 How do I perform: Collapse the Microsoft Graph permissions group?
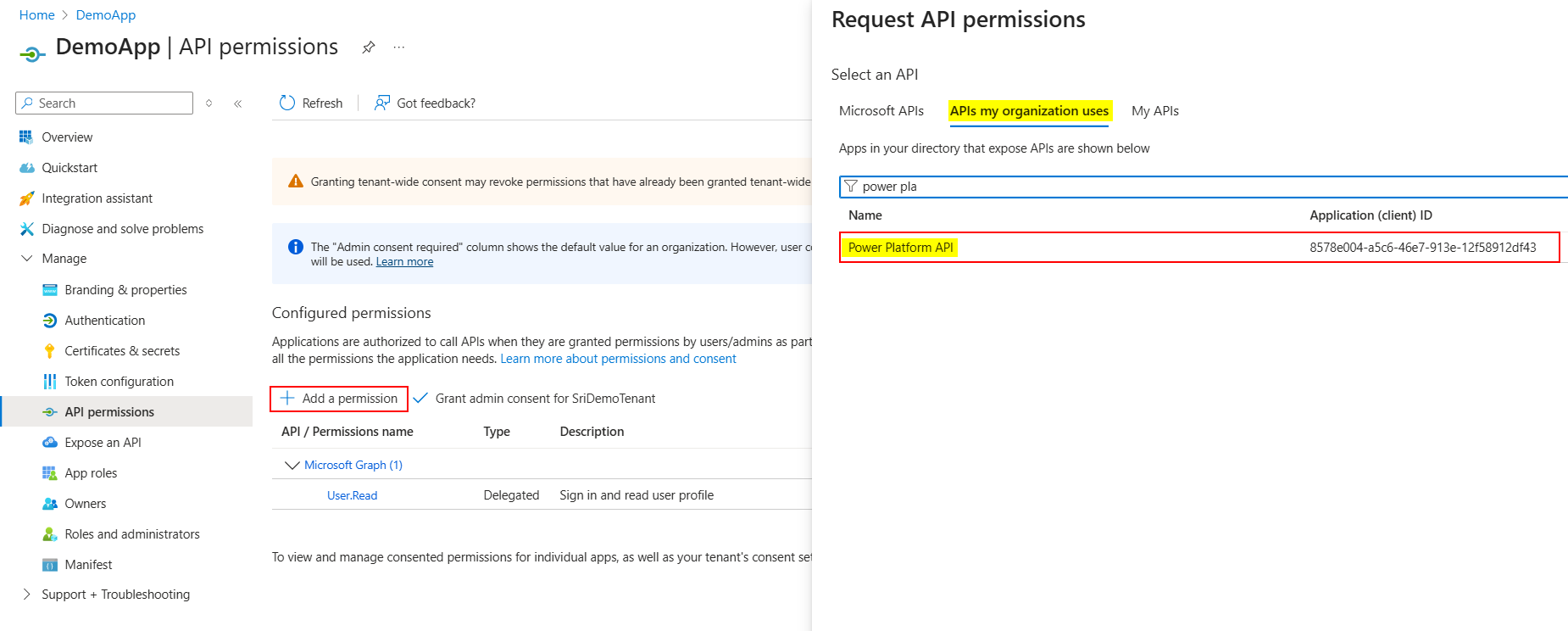click(x=292, y=465)
